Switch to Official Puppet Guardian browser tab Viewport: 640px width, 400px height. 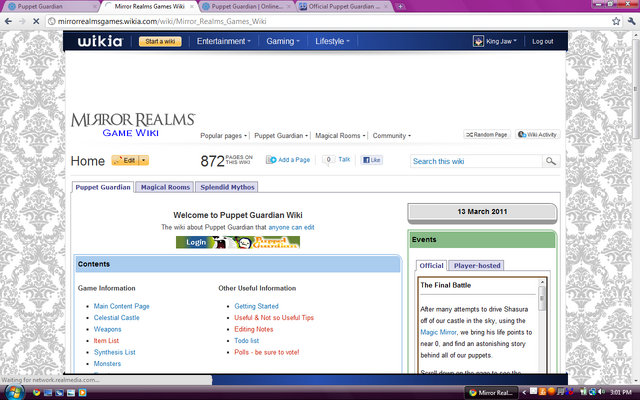(x=343, y=7)
